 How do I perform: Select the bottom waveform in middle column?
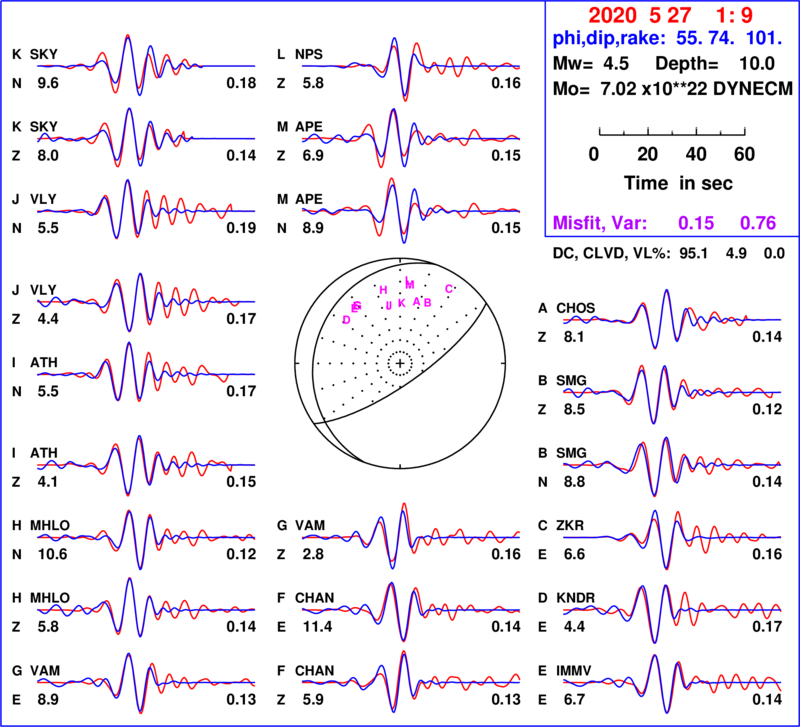410,681
